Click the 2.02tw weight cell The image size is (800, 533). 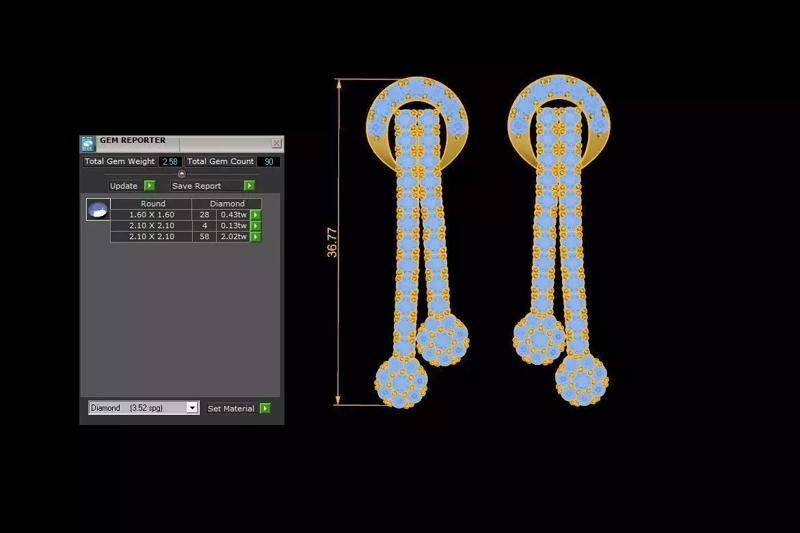(234, 237)
